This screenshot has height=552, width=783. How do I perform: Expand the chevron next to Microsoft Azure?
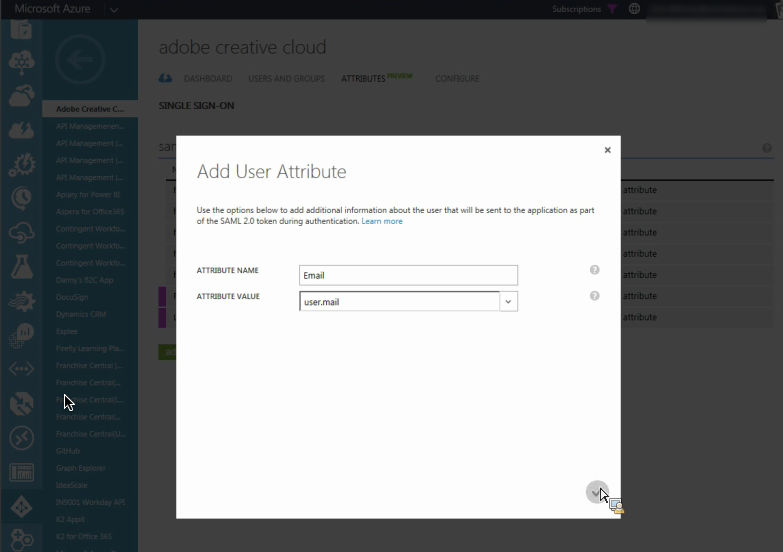click(114, 9)
